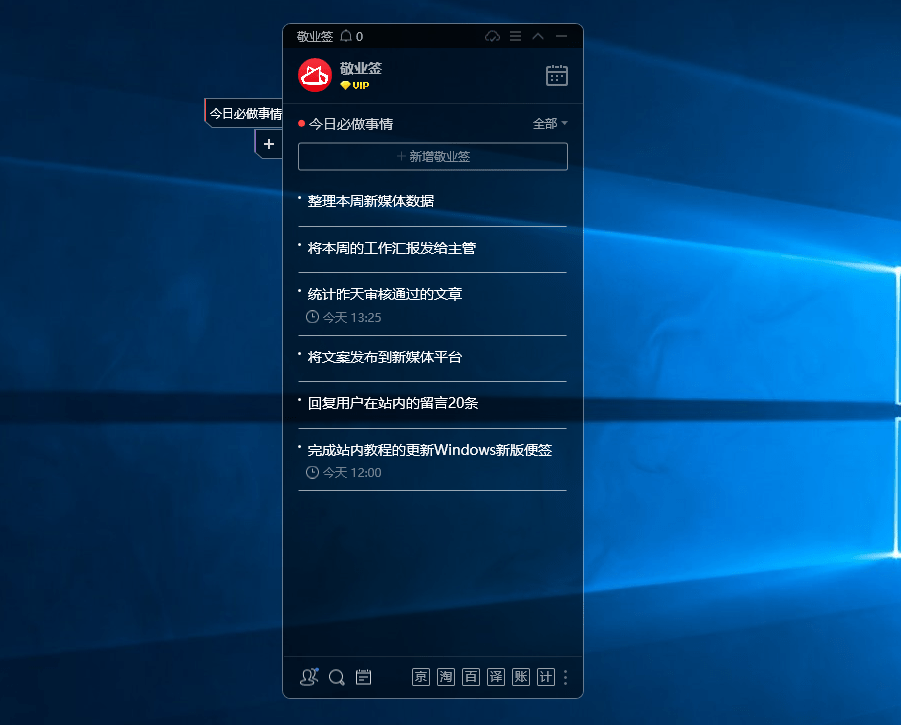Click the plus tab to add category

[268, 144]
